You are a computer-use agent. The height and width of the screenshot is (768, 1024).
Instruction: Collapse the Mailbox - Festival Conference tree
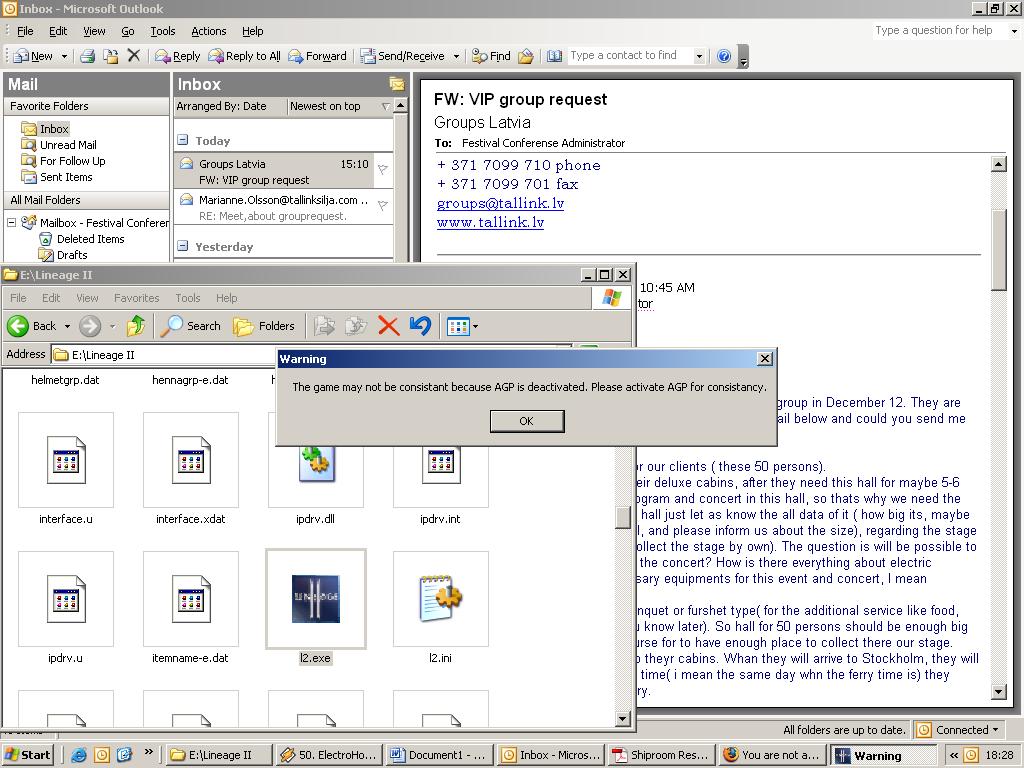point(11,223)
